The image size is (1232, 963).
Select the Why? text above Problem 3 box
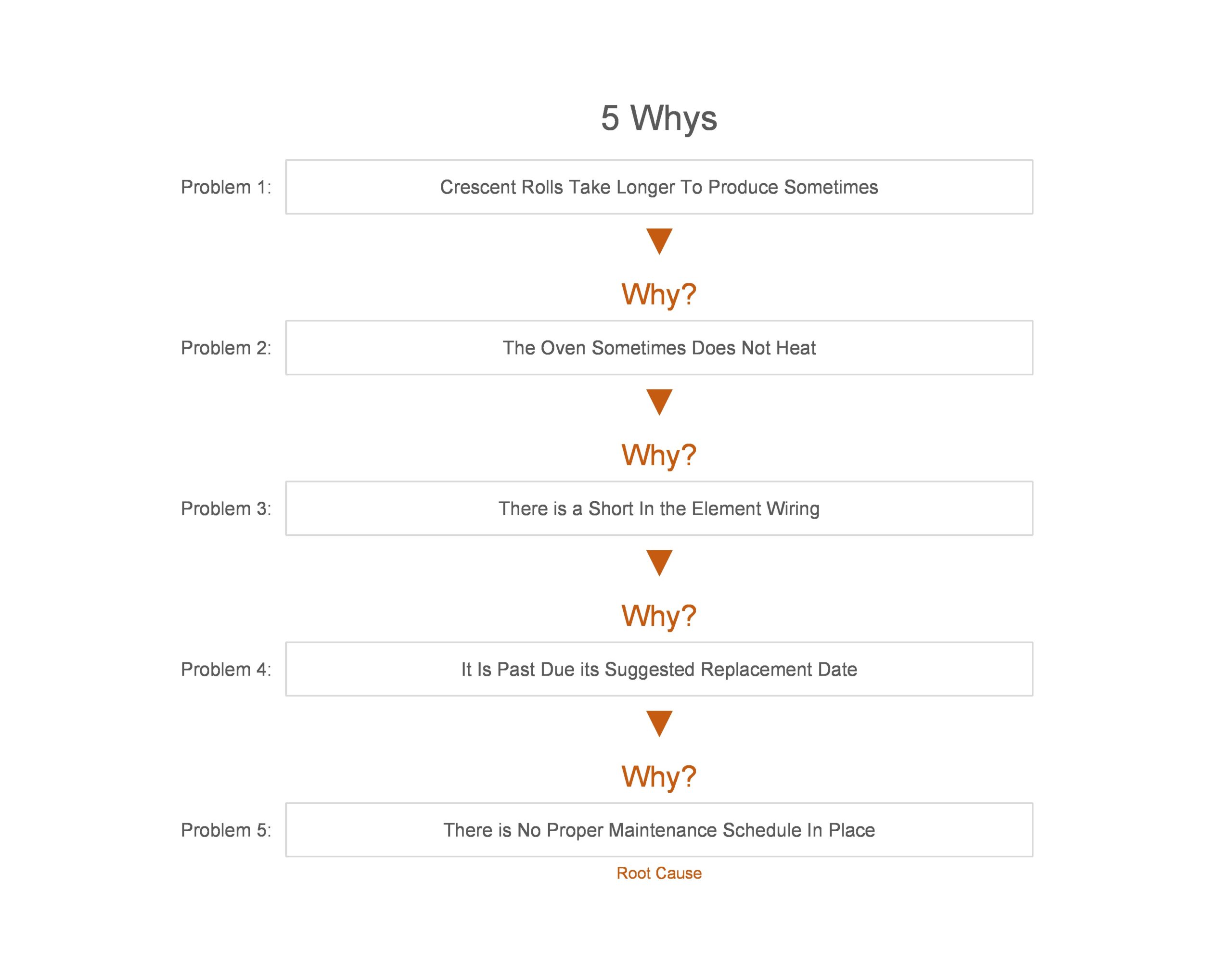(659, 456)
